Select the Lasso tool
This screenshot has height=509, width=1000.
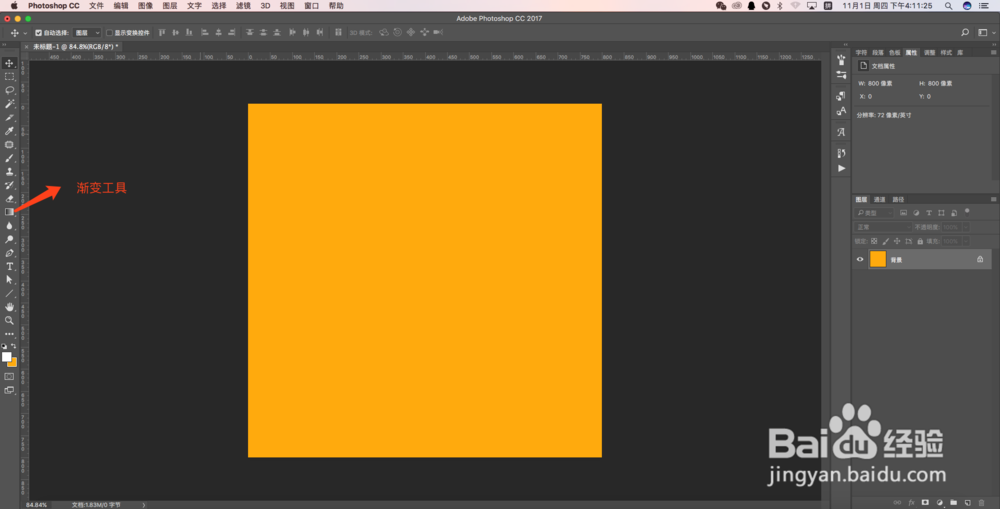[10, 90]
